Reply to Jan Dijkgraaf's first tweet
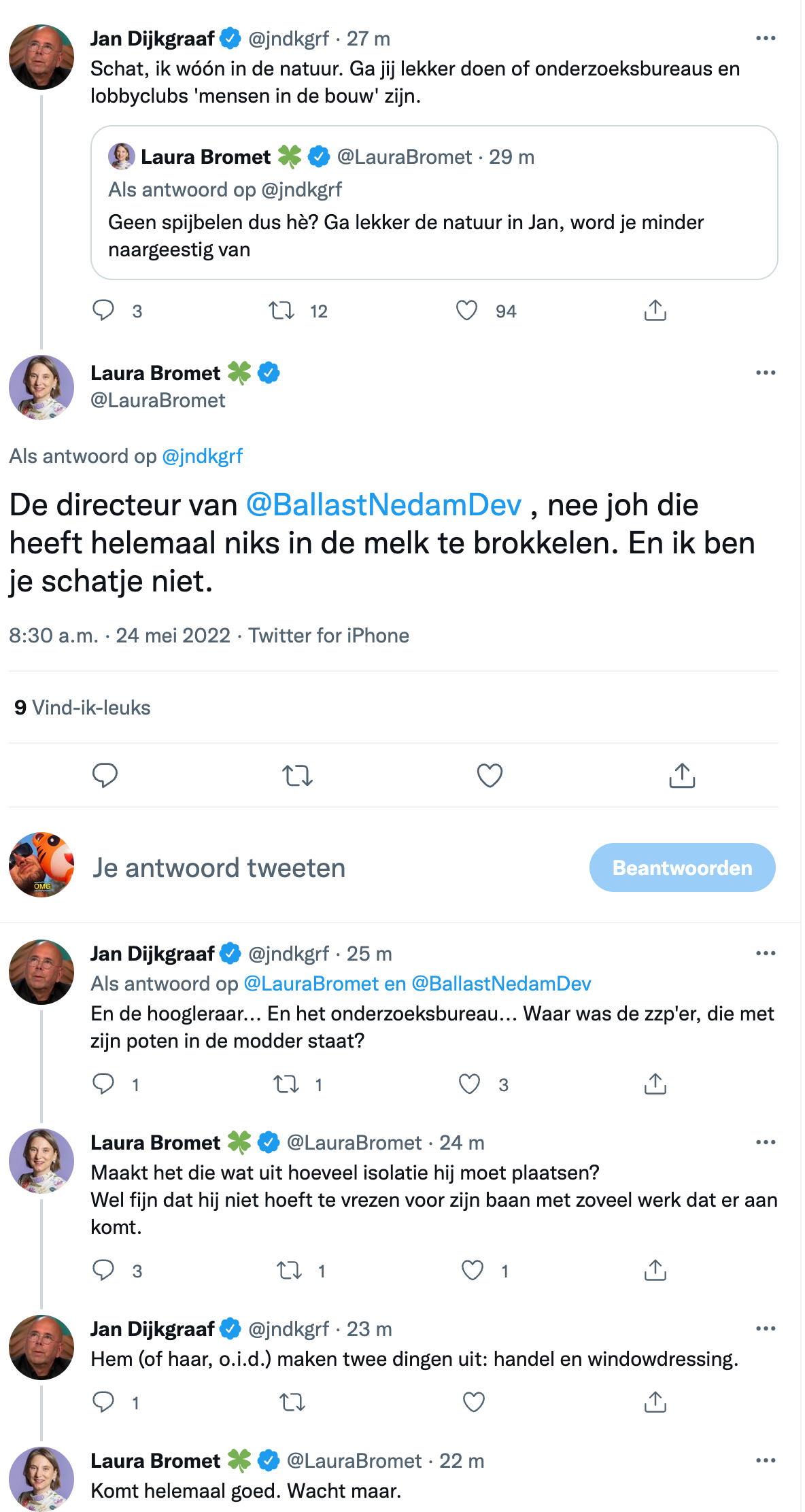Screen dimensions: 805x1512 [x=103, y=310]
